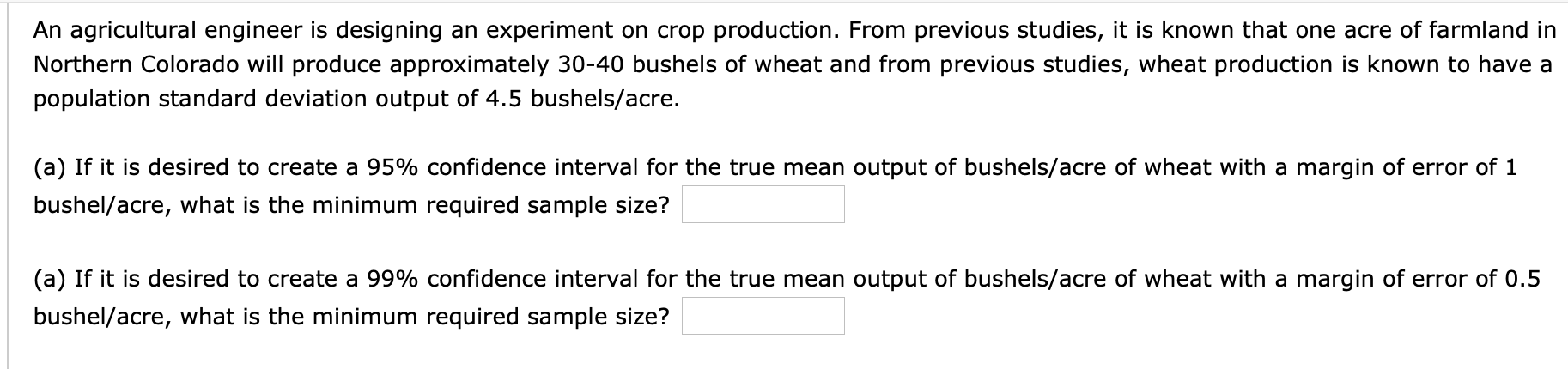
Task: Click the "95%" value in first question
Action: 393,167
